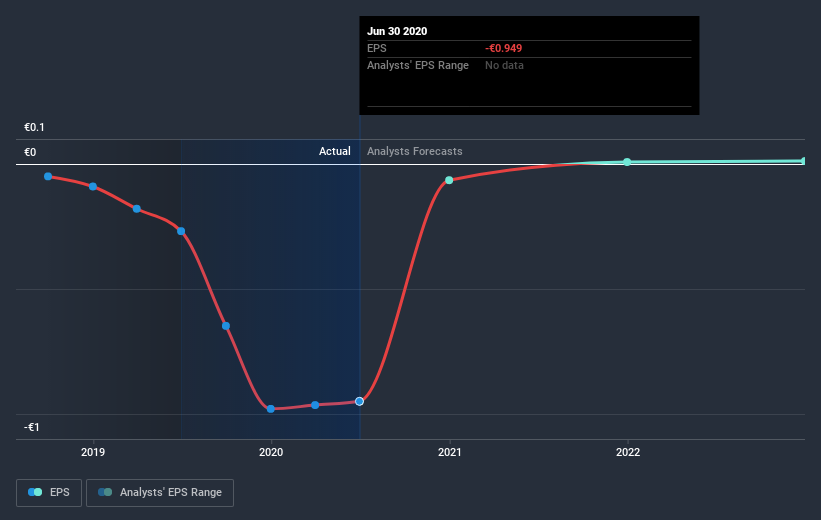821x520 pixels.
Task: Click the 2021 x-axis label
Action: click(449, 452)
